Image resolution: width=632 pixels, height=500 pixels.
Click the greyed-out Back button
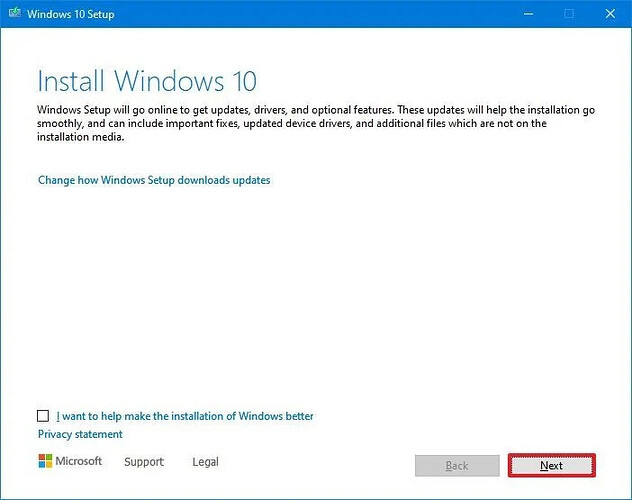457,465
